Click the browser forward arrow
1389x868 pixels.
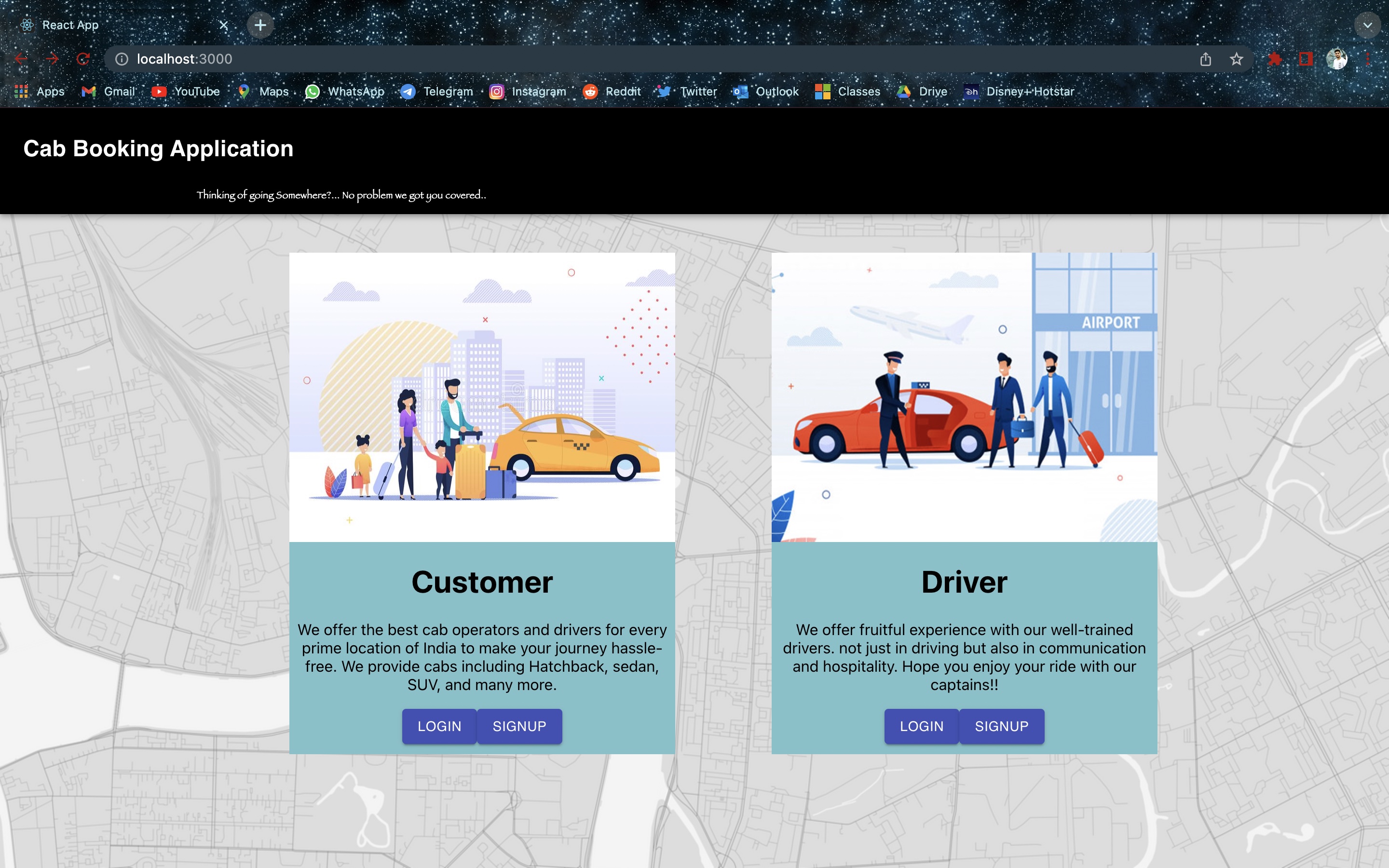(52, 58)
